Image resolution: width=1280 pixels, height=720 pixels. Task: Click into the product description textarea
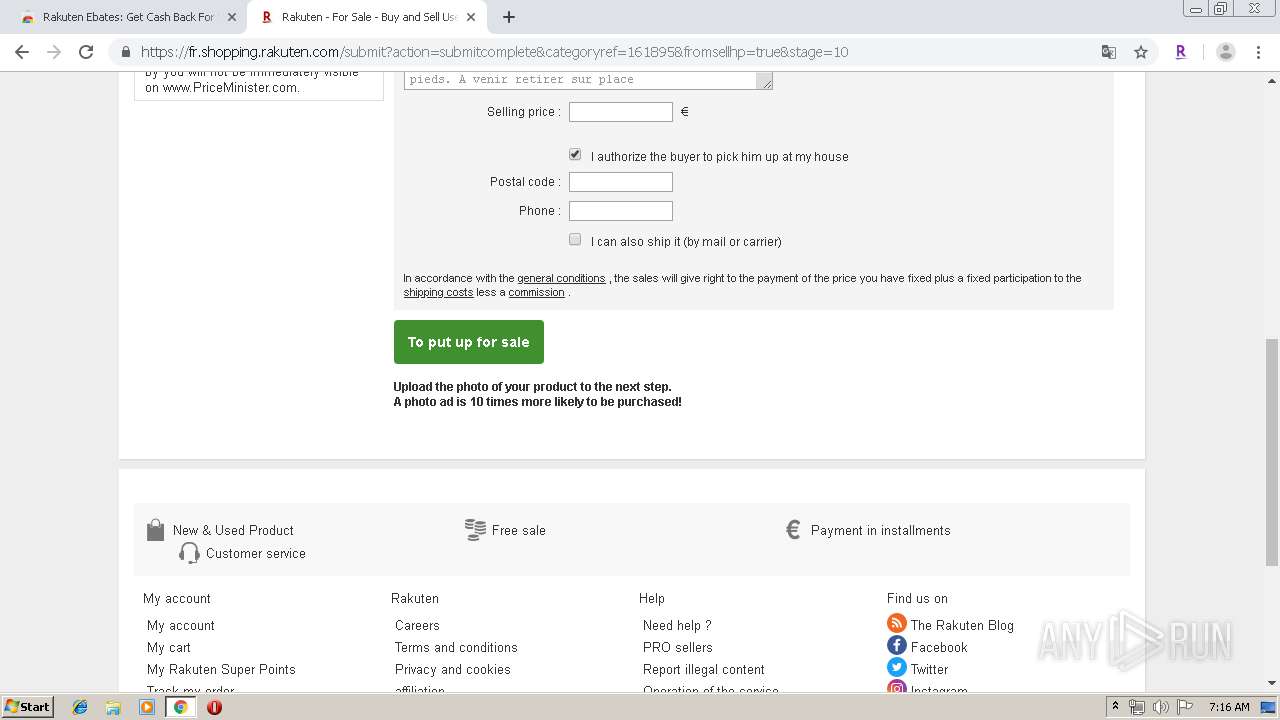pyautogui.click(x=588, y=80)
